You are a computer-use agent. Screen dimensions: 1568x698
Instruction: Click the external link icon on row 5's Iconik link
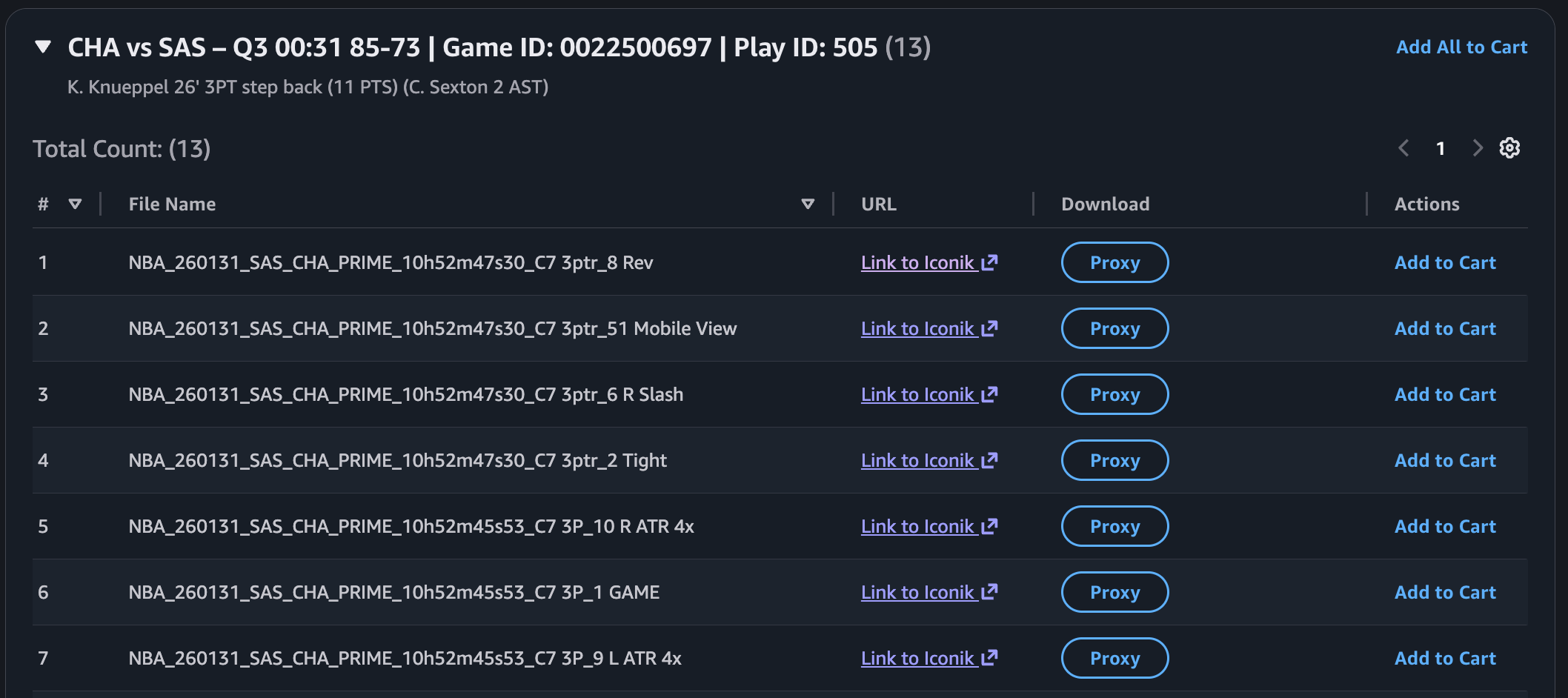pos(989,525)
